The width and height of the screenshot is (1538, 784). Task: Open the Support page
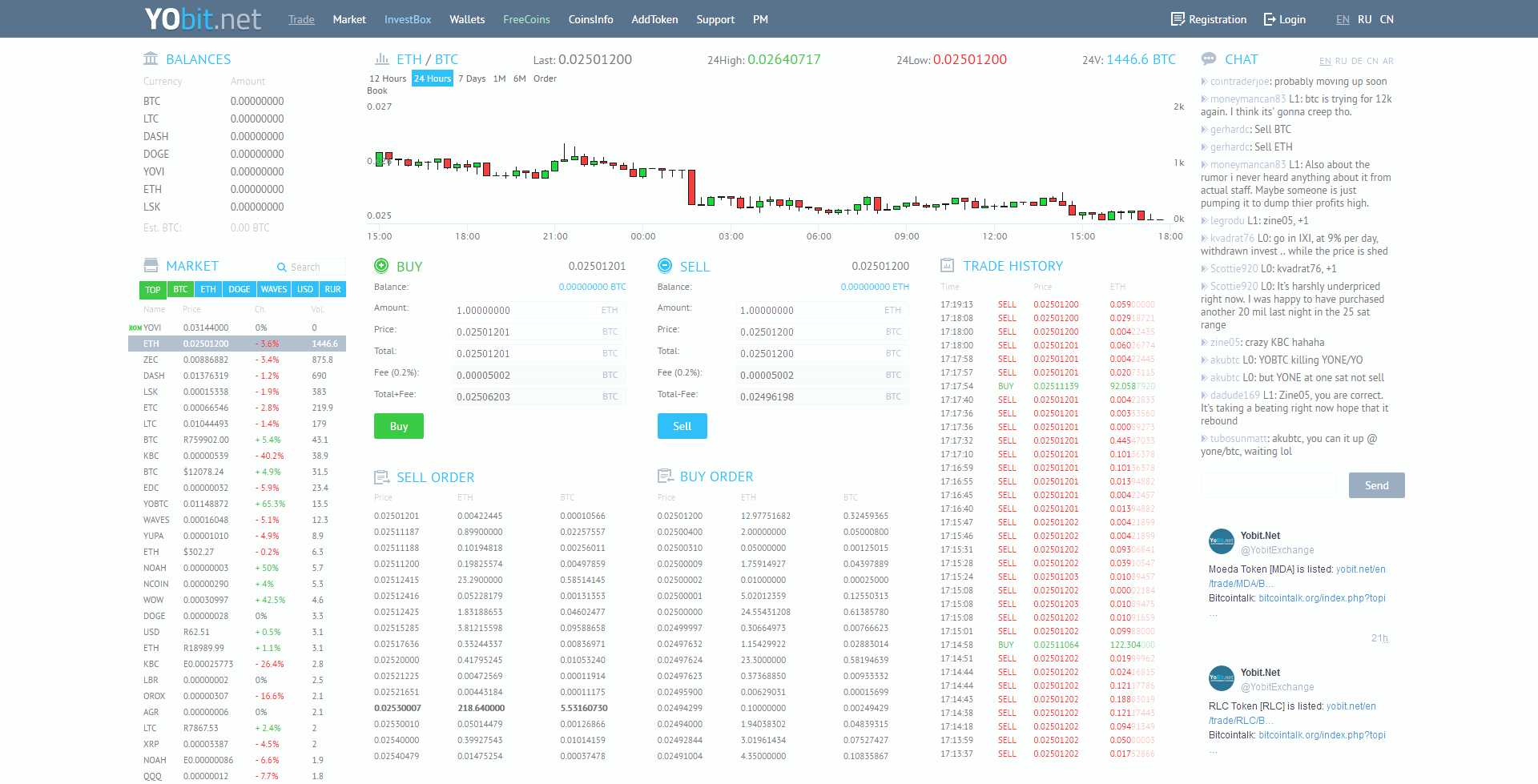715,19
